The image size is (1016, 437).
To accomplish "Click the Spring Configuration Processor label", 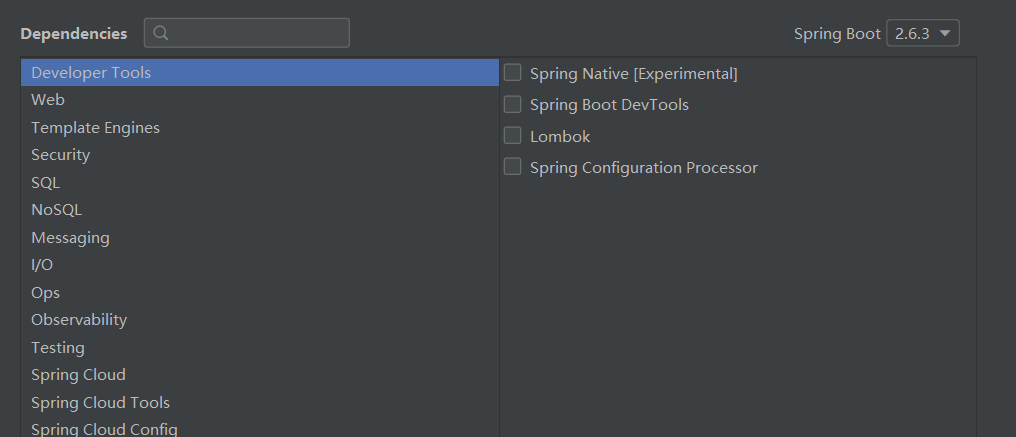I will pos(643,168).
